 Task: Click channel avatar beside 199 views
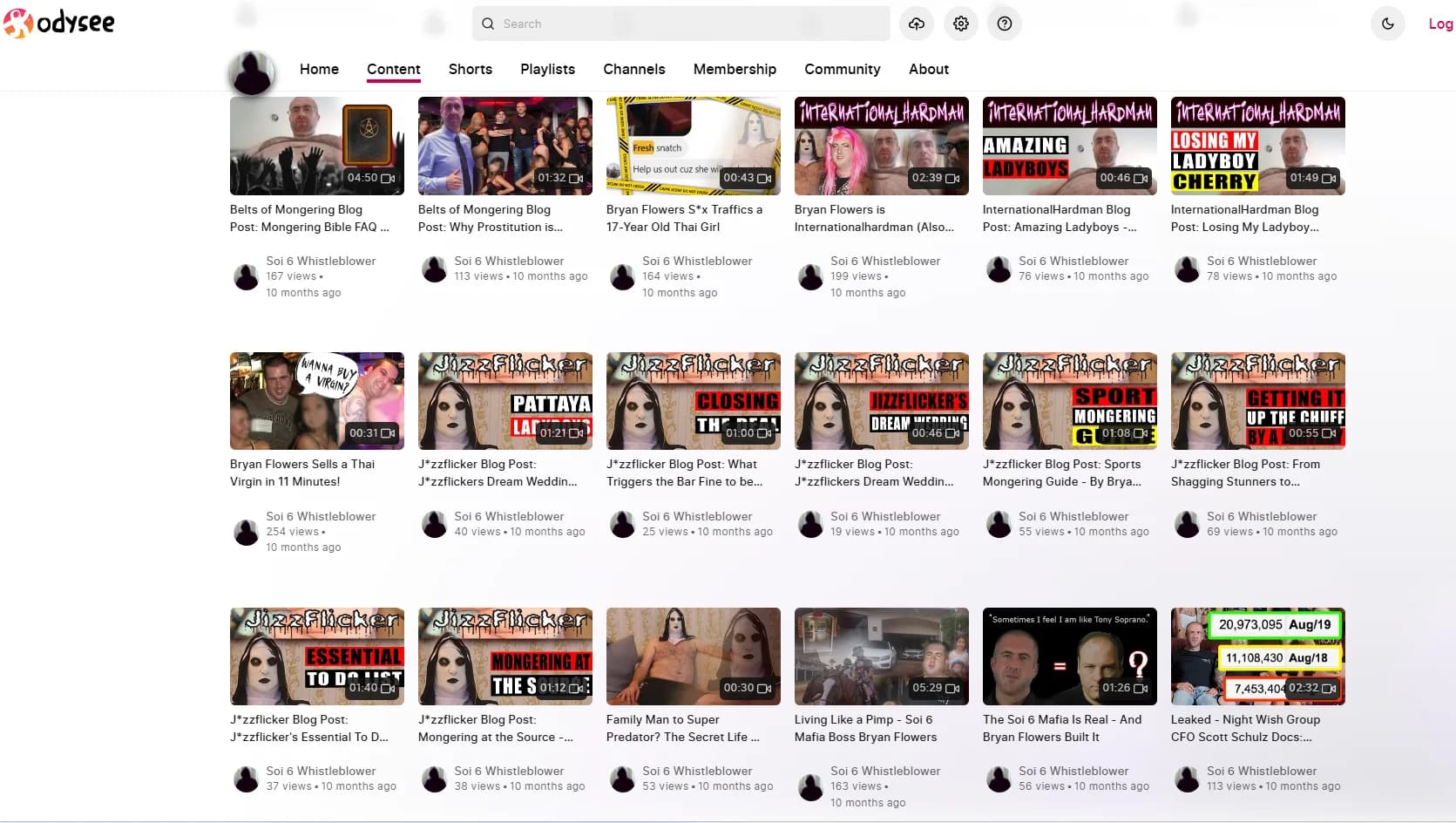pyautogui.click(x=811, y=276)
